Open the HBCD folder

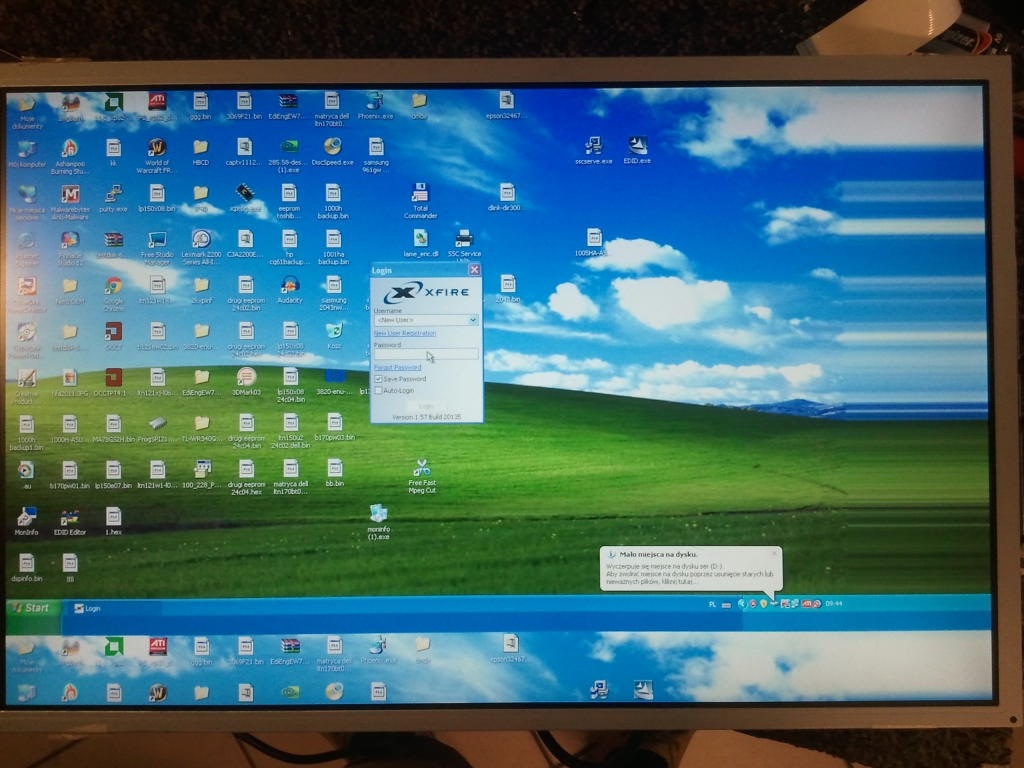click(x=200, y=152)
